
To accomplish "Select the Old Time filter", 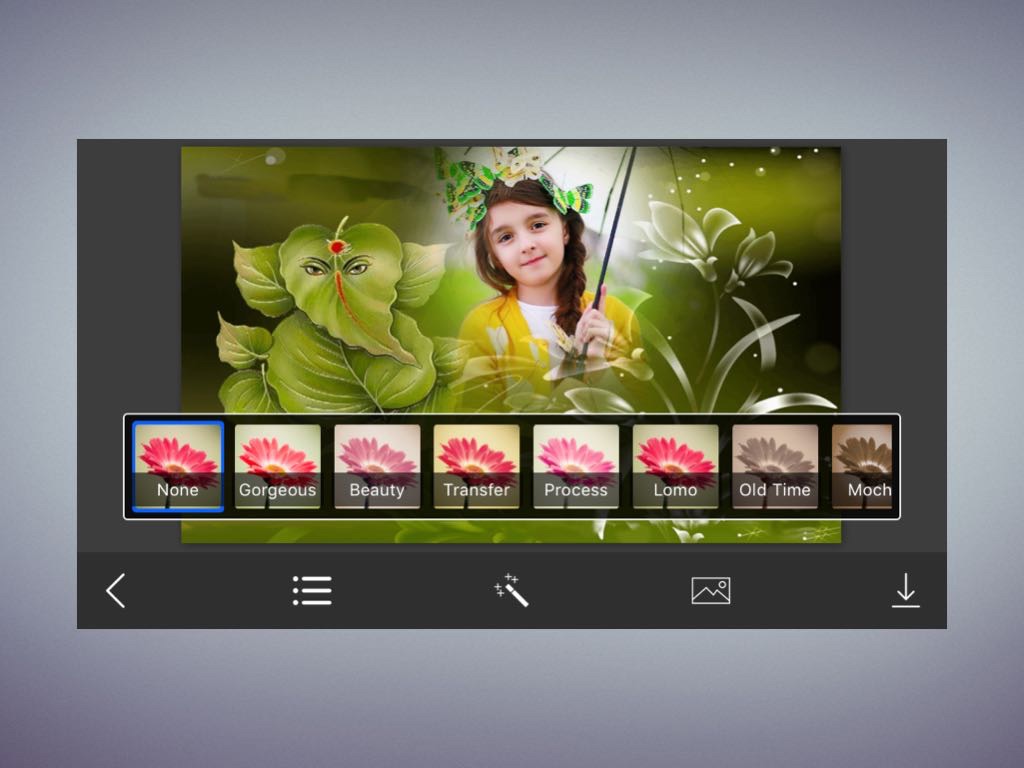I will tap(775, 466).
